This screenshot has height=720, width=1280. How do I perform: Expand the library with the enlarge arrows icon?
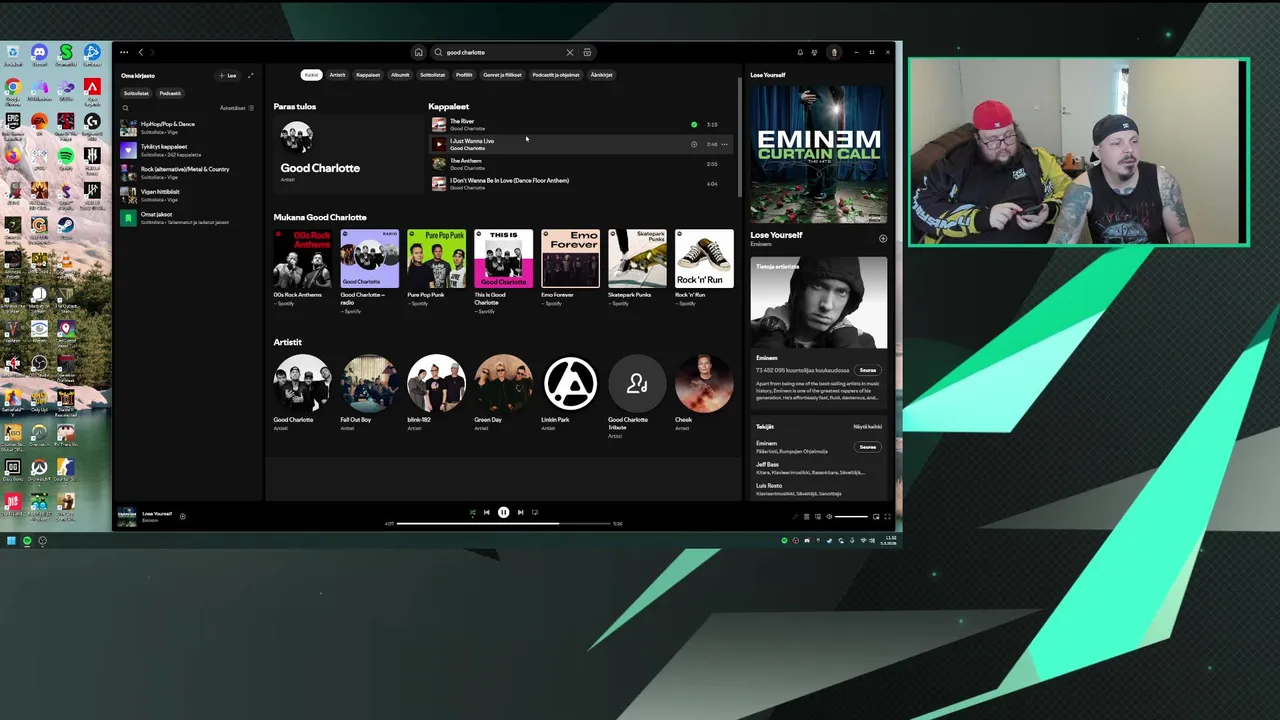pos(251,75)
